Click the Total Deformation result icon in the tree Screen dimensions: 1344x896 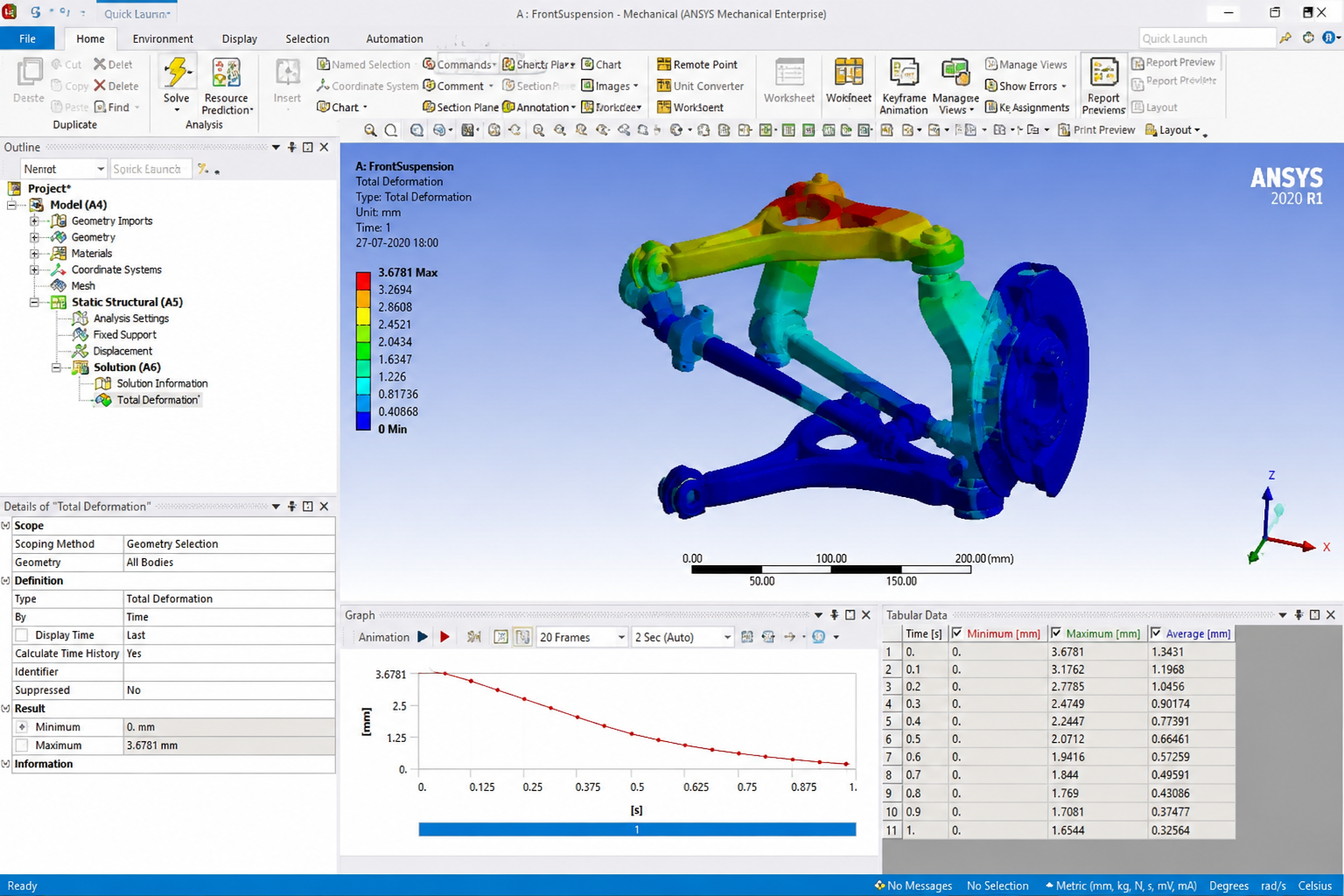(103, 400)
